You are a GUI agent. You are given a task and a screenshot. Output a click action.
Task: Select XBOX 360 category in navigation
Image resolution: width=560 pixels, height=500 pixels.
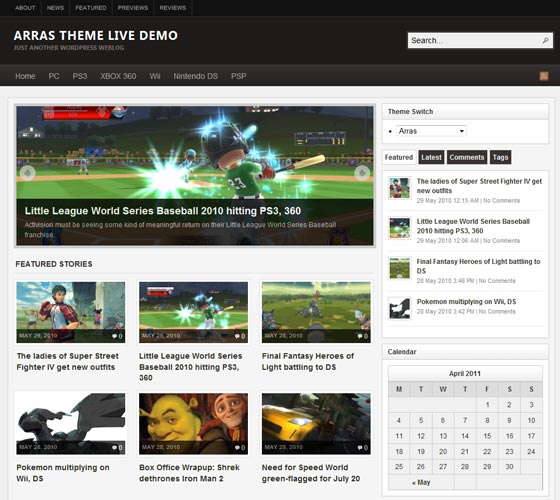[118, 76]
